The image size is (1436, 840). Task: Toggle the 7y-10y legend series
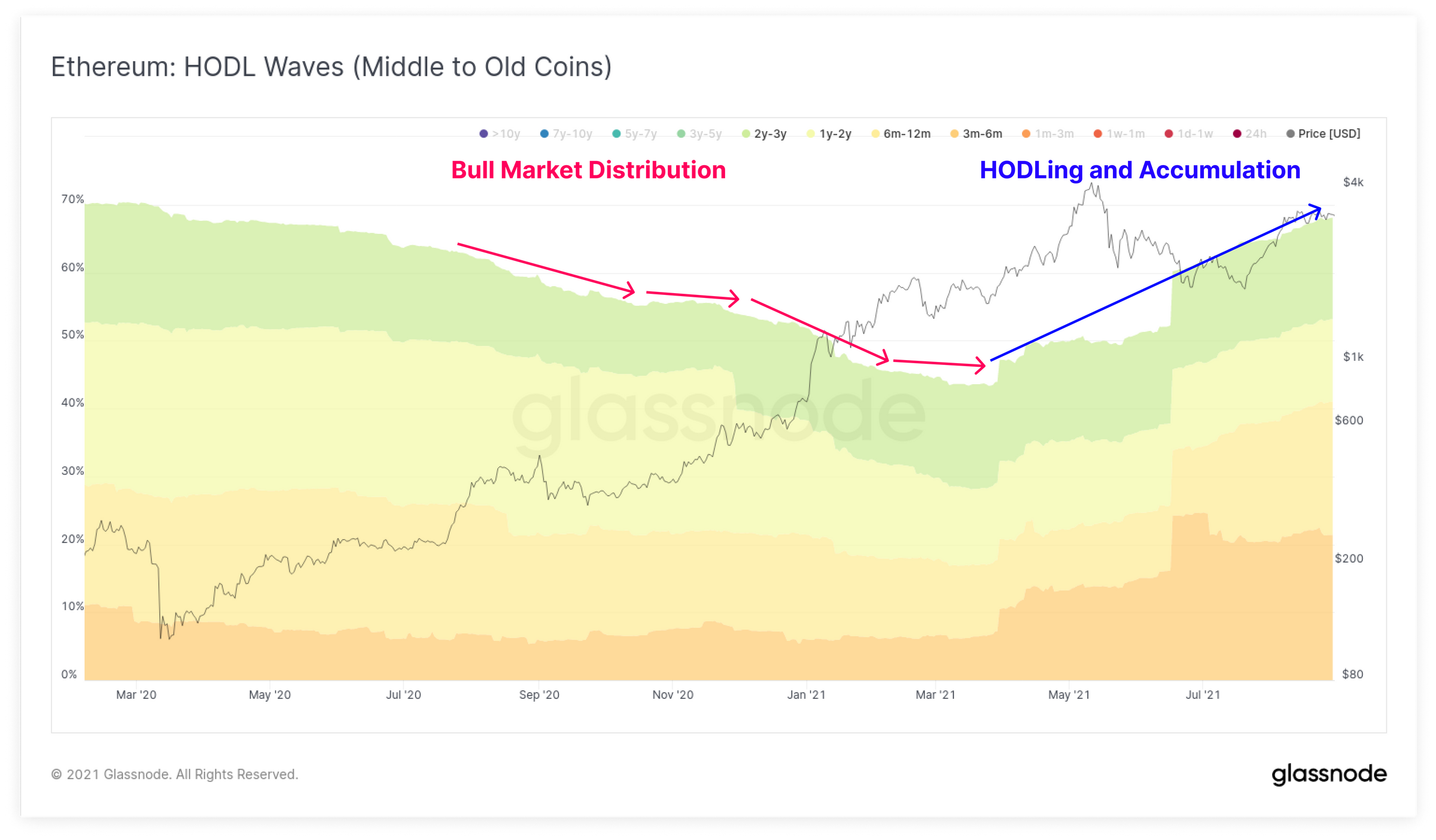tap(566, 134)
